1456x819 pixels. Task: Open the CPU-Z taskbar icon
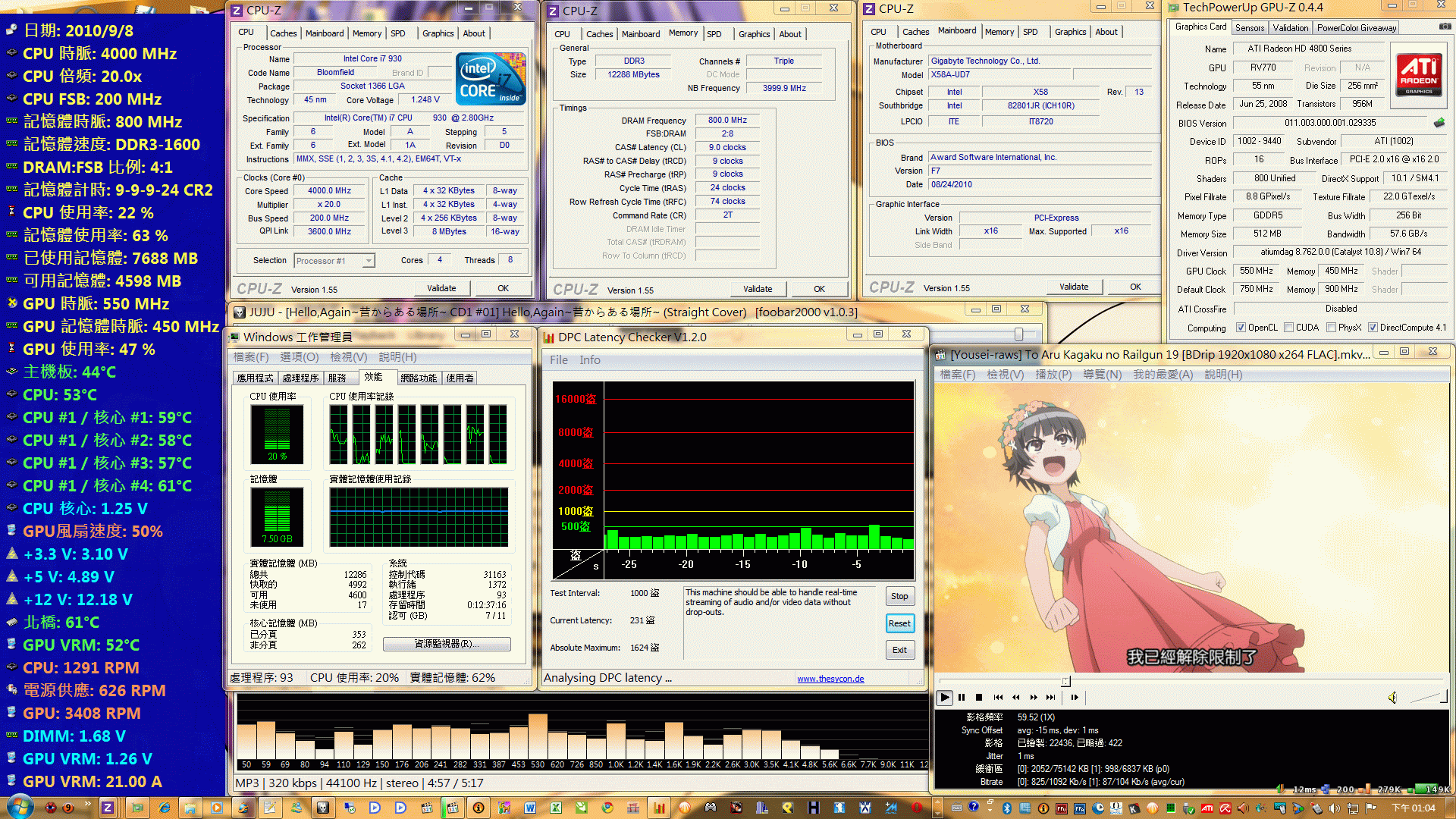[x=107, y=808]
